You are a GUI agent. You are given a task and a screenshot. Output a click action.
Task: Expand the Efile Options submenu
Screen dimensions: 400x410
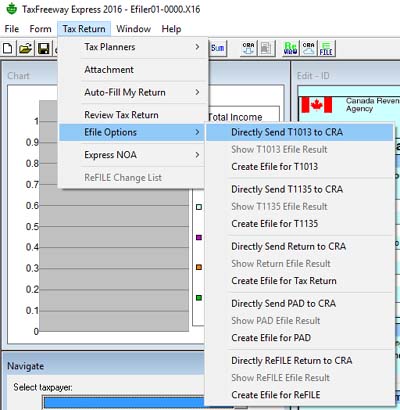tap(132, 132)
